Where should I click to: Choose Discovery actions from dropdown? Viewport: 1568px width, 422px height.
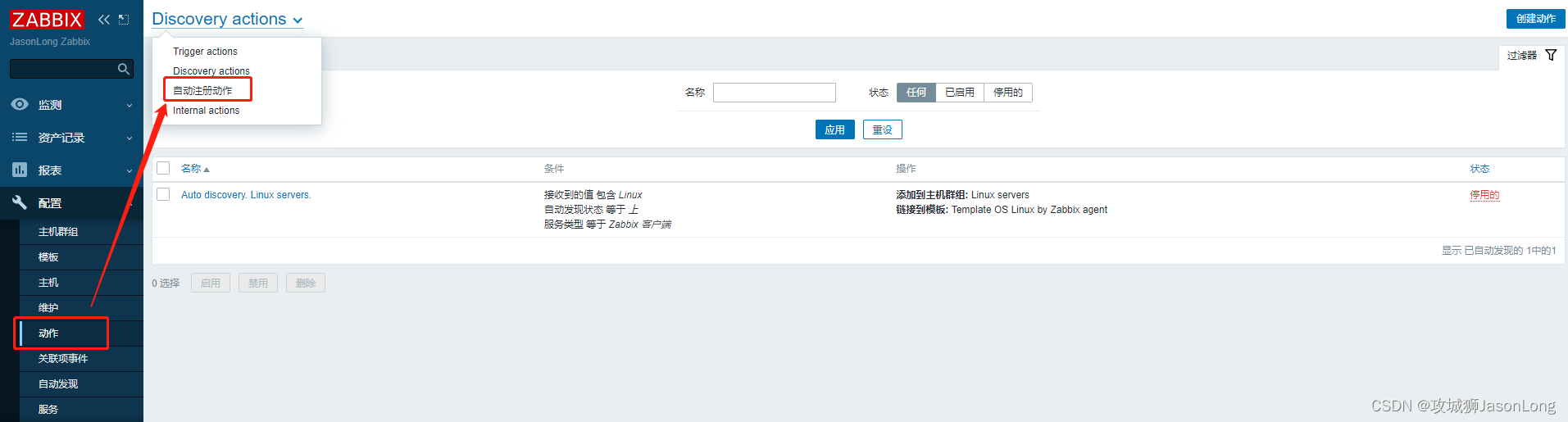click(211, 71)
